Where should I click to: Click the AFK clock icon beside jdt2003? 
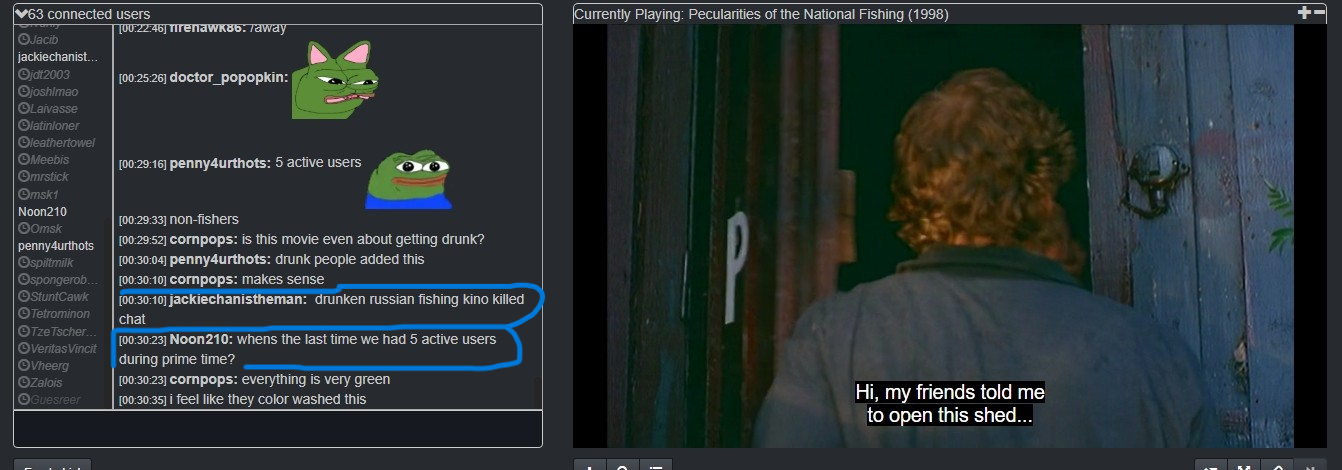click(x=24, y=75)
